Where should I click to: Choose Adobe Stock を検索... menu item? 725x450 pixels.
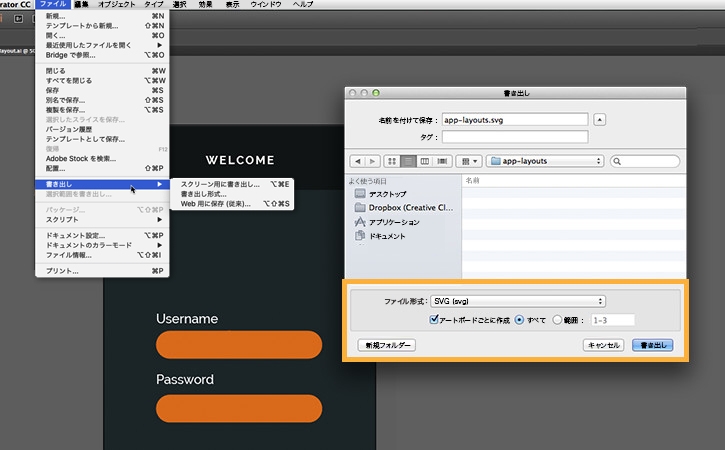102,158
